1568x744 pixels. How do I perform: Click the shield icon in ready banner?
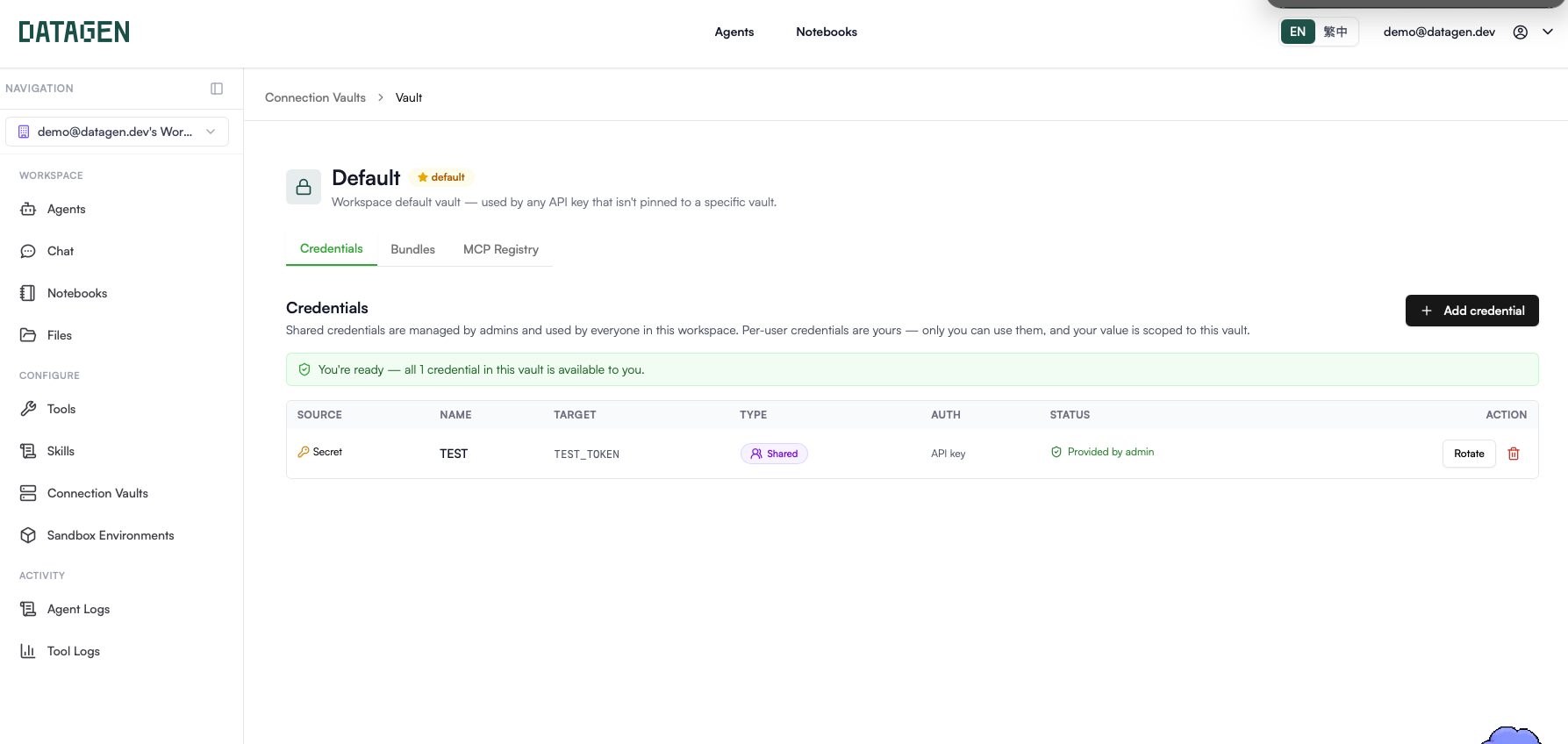[x=304, y=369]
